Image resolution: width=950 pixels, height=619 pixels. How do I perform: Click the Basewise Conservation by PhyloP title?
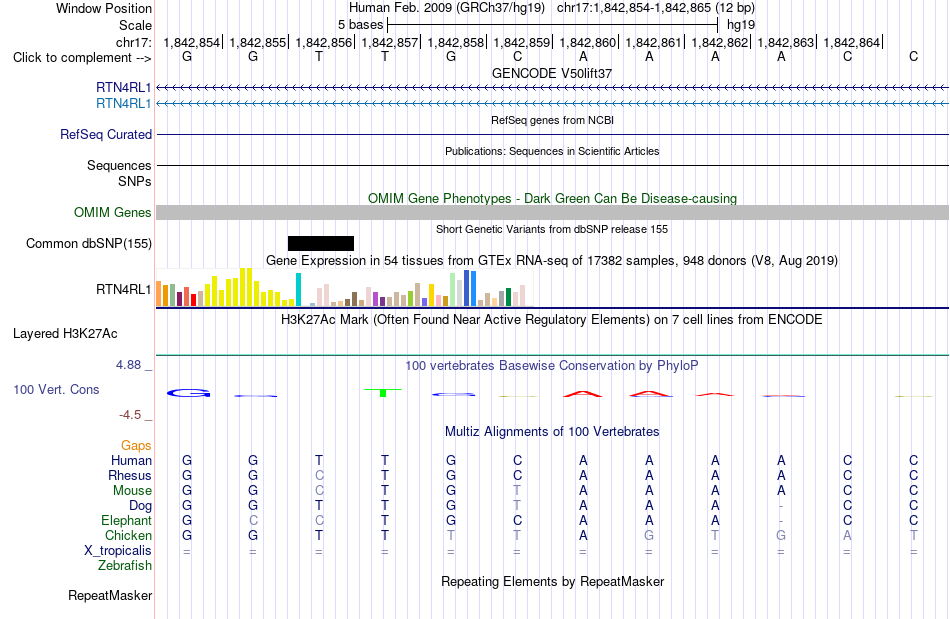click(552, 365)
